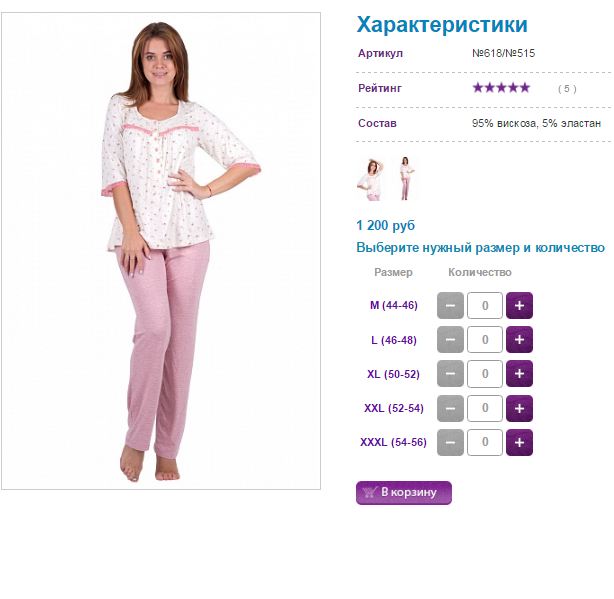
Task: Click the XXXL (54-56) quantity field
Action: point(485,442)
